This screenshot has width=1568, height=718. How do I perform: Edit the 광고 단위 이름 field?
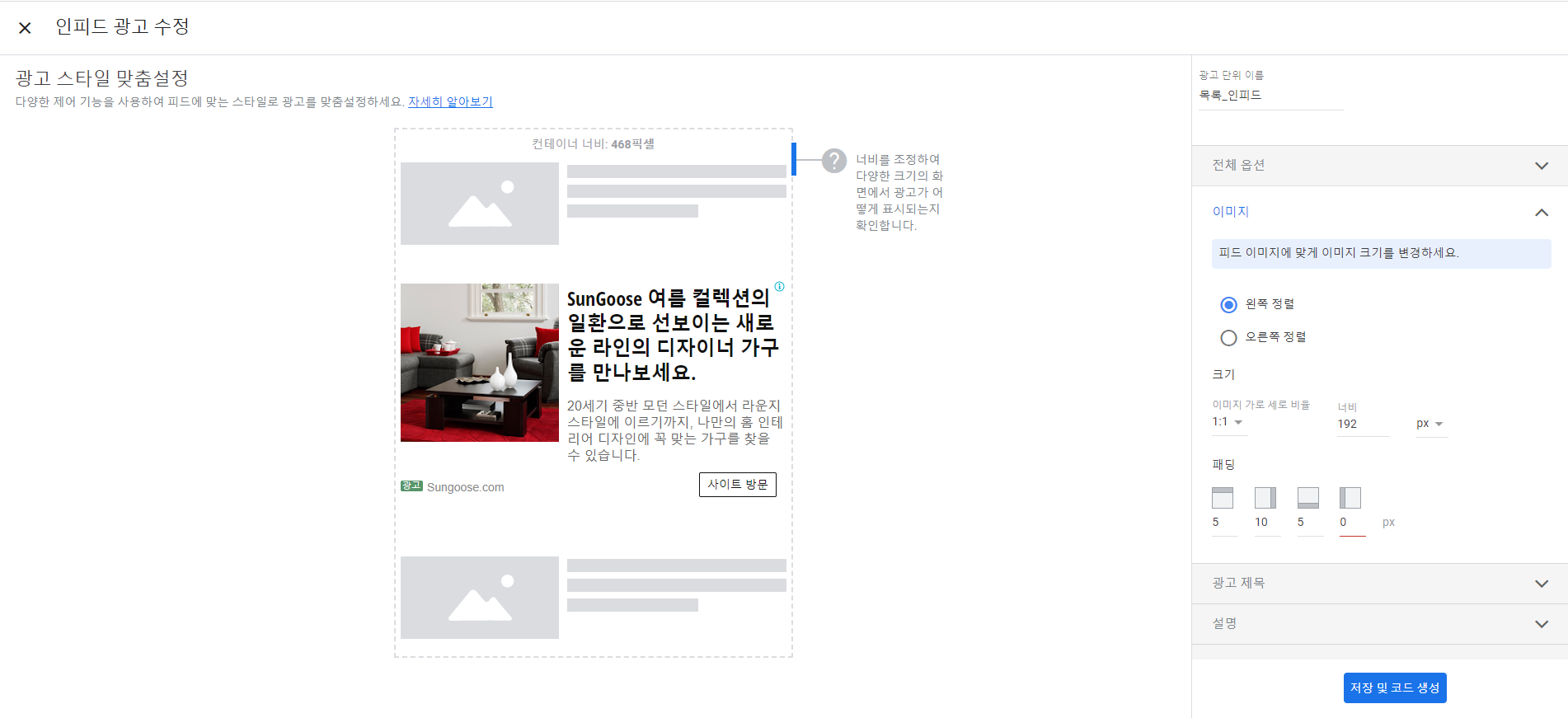1271,96
